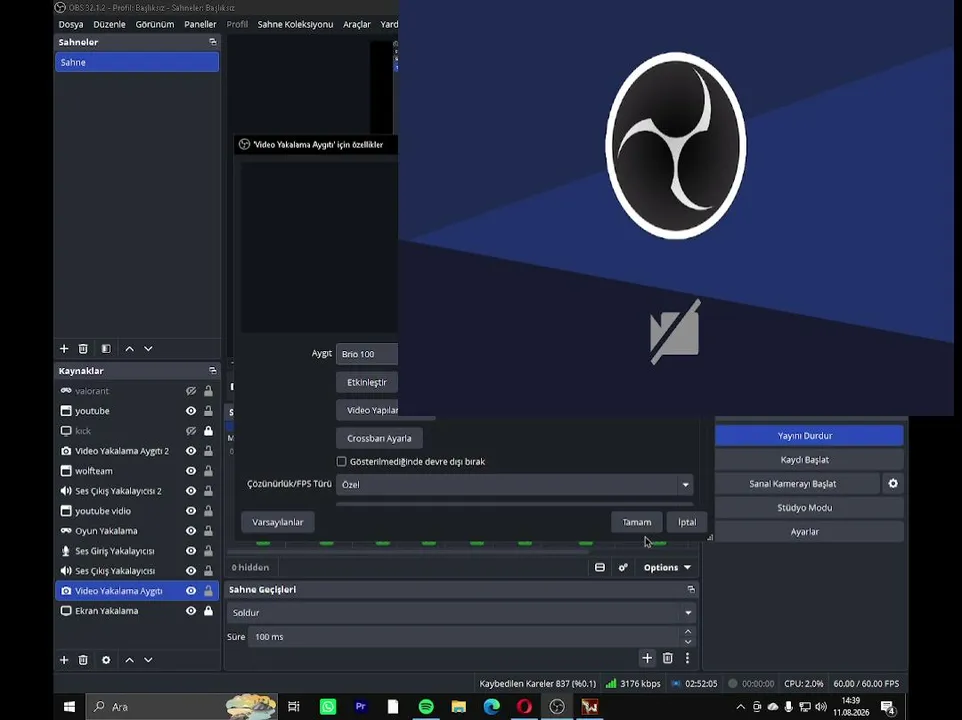This screenshot has height=720, width=962.
Task: Show hidden system tray icons
Action: (x=741, y=707)
